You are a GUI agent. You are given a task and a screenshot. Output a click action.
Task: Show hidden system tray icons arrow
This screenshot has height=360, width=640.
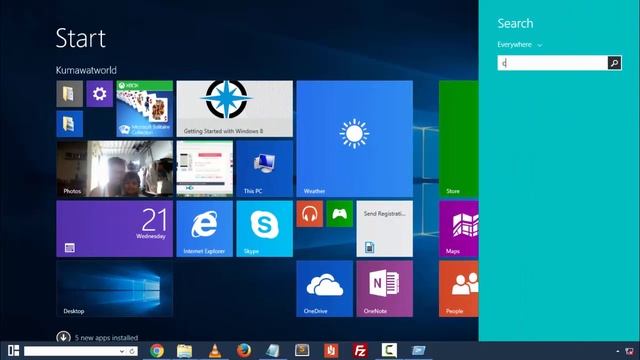[618, 351]
